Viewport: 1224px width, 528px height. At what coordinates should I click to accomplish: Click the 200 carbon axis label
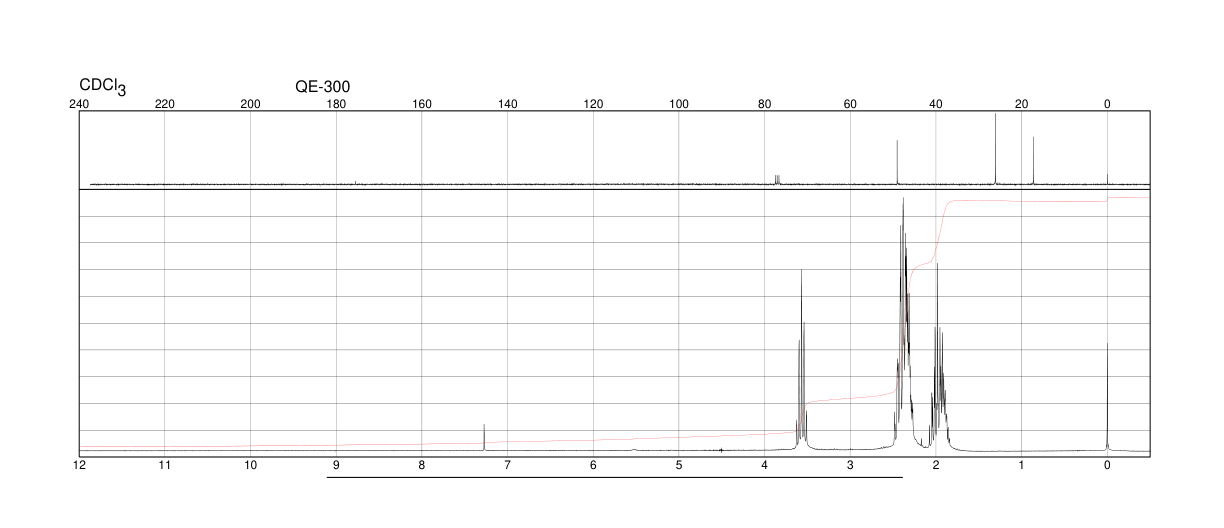(251, 104)
